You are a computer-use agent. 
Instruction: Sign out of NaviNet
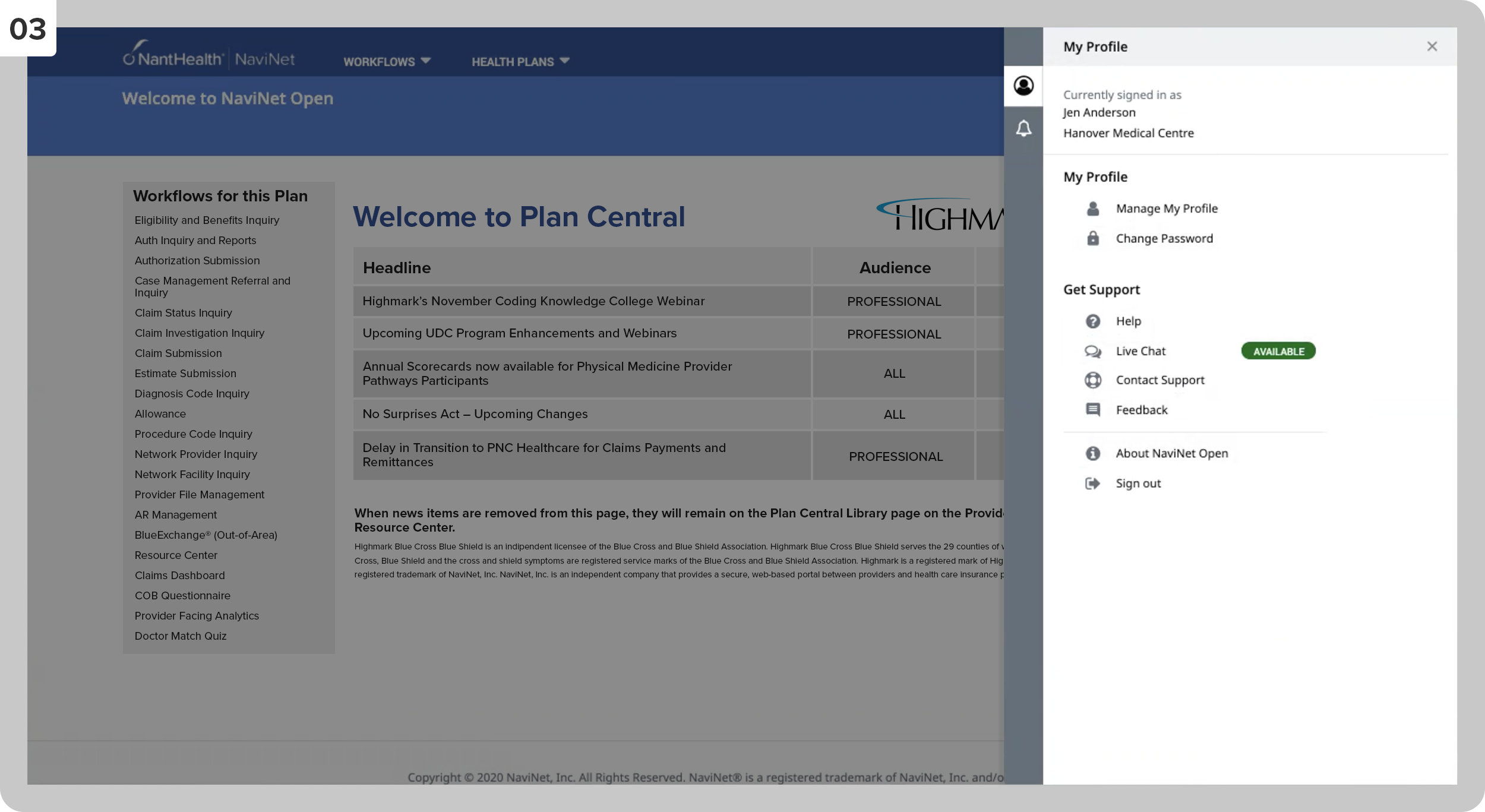pos(1138,484)
